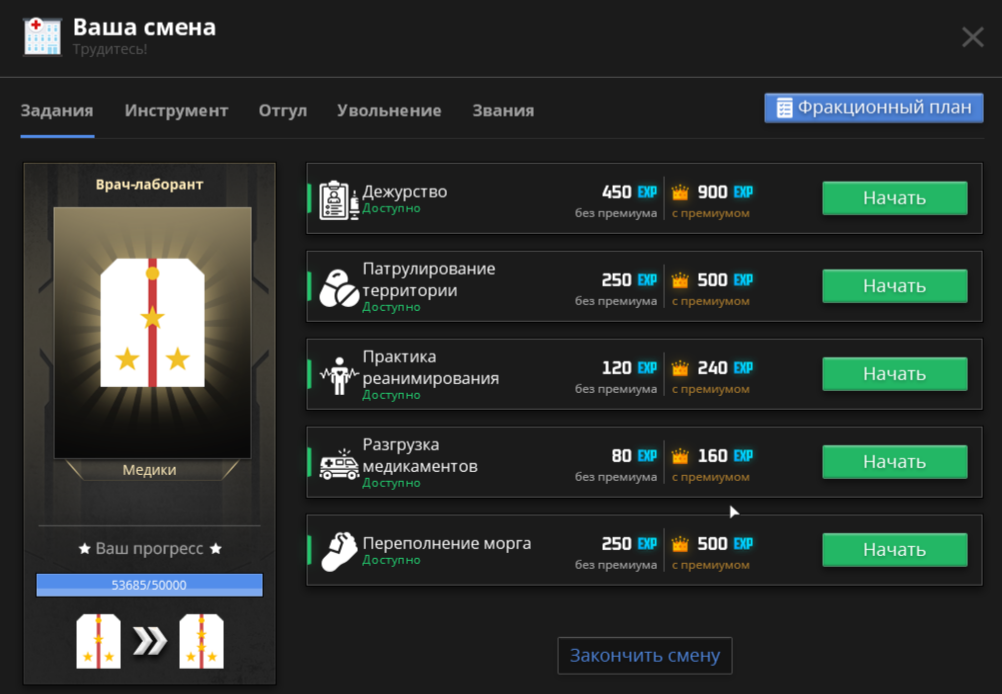
Task: Click the Переполнение морга toe tag icon
Action: tap(338, 551)
